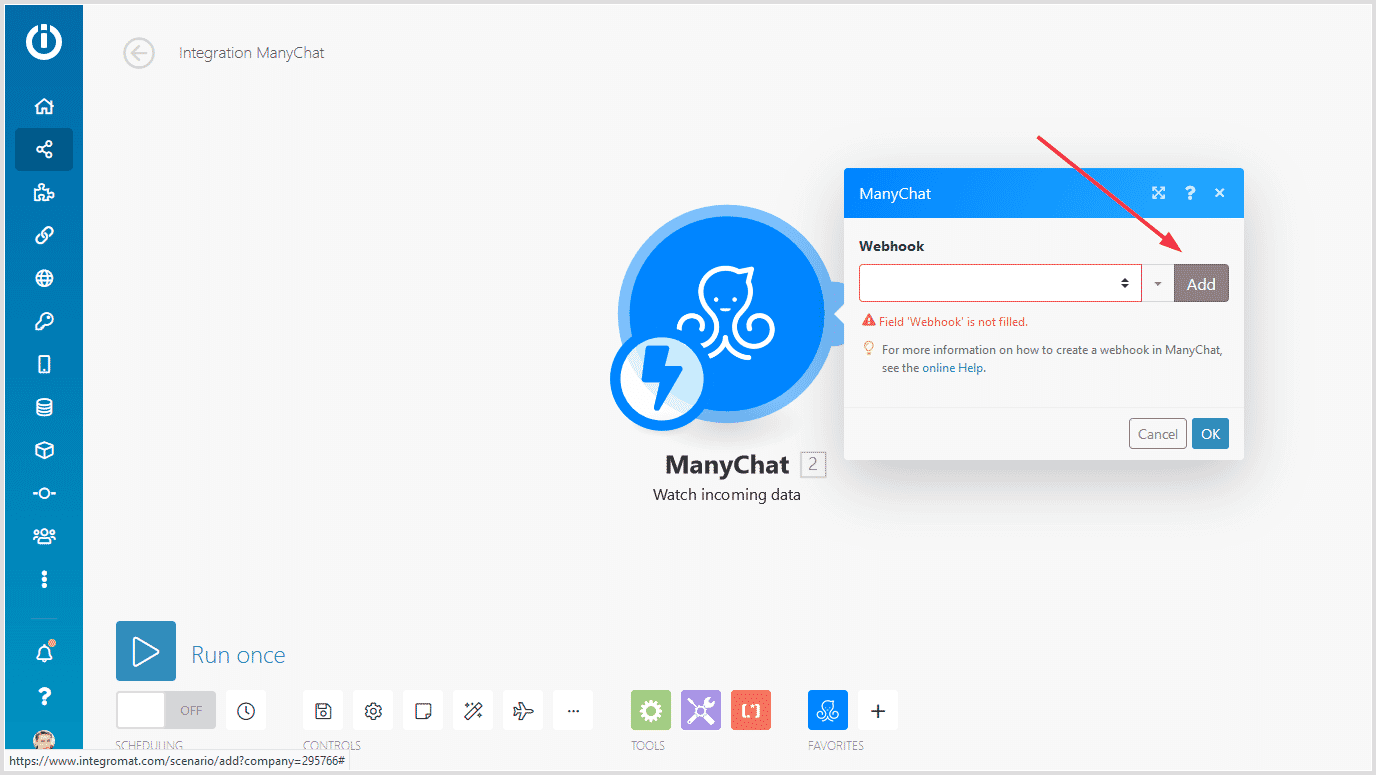Click the Run once play button
This screenshot has width=1376, height=775.
(146, 651)
